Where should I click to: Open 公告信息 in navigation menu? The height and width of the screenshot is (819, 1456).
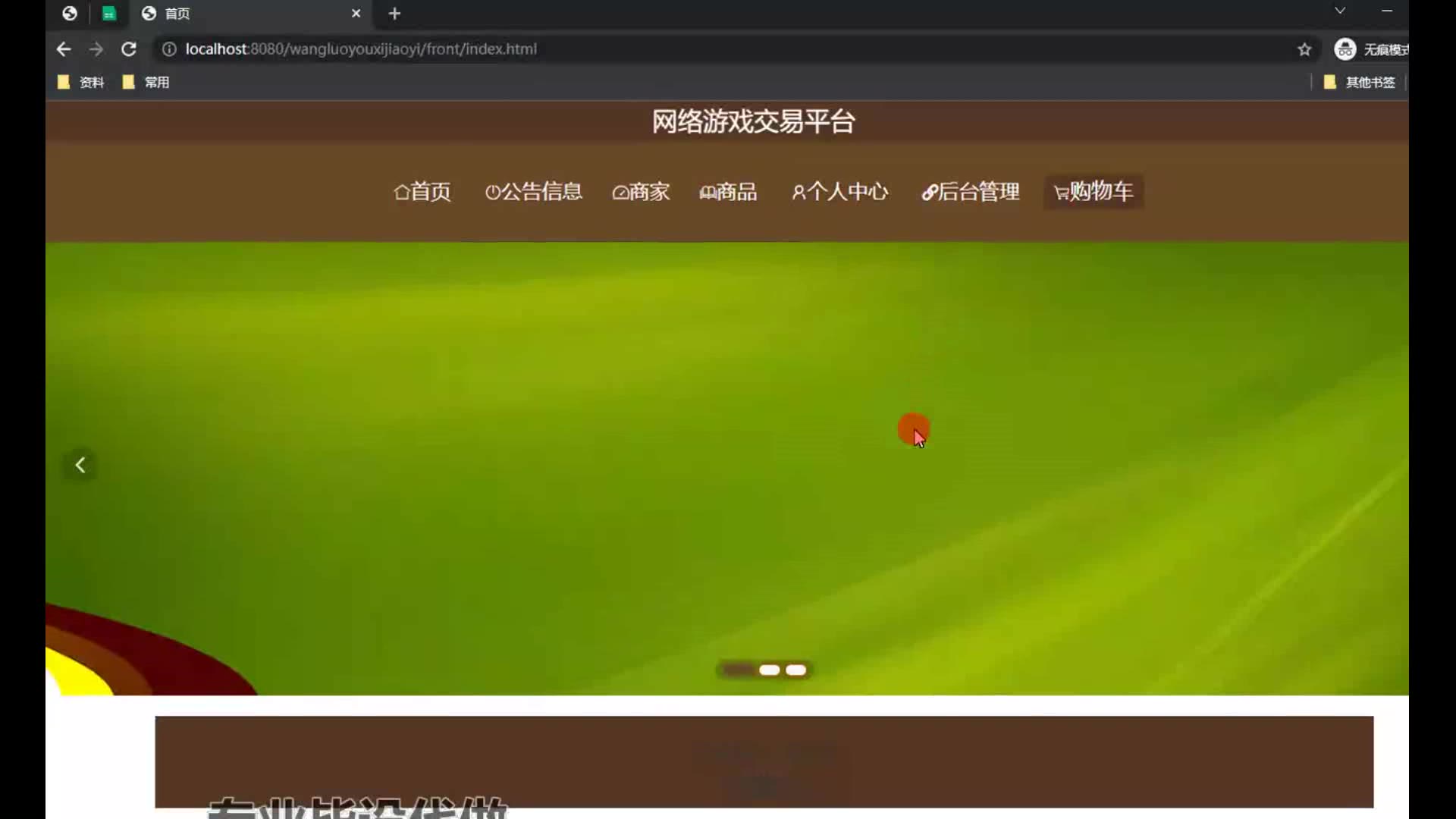pos(534,192)
